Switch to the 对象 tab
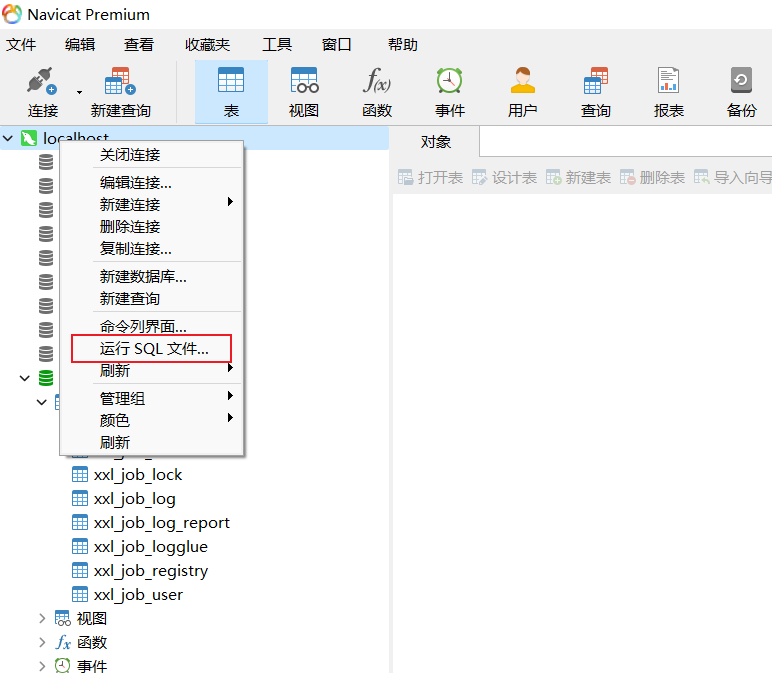This screenshot has height=673, width=772. pyautogui.click(x=435, y=142)
